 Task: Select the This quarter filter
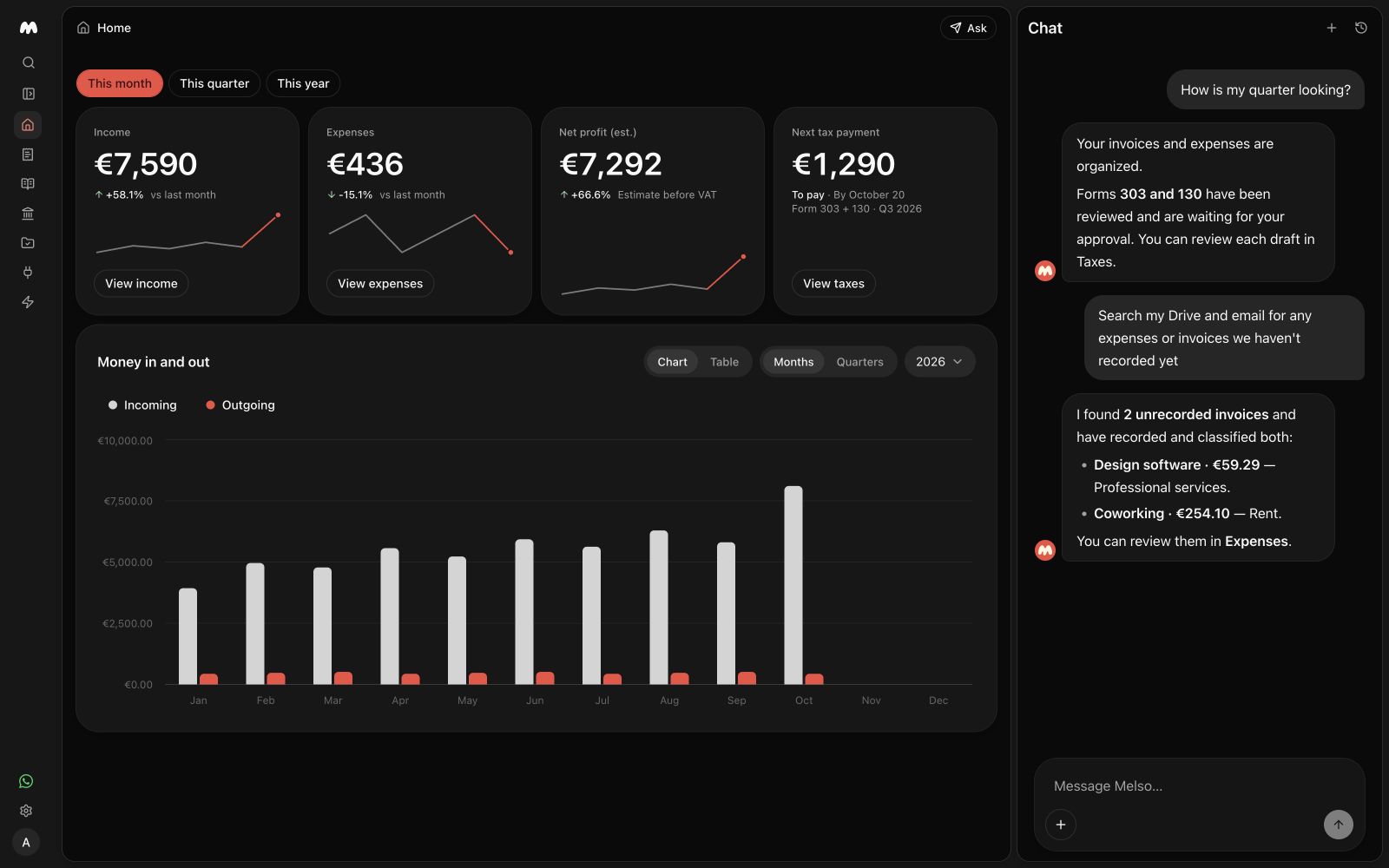(x=214, y=83)
